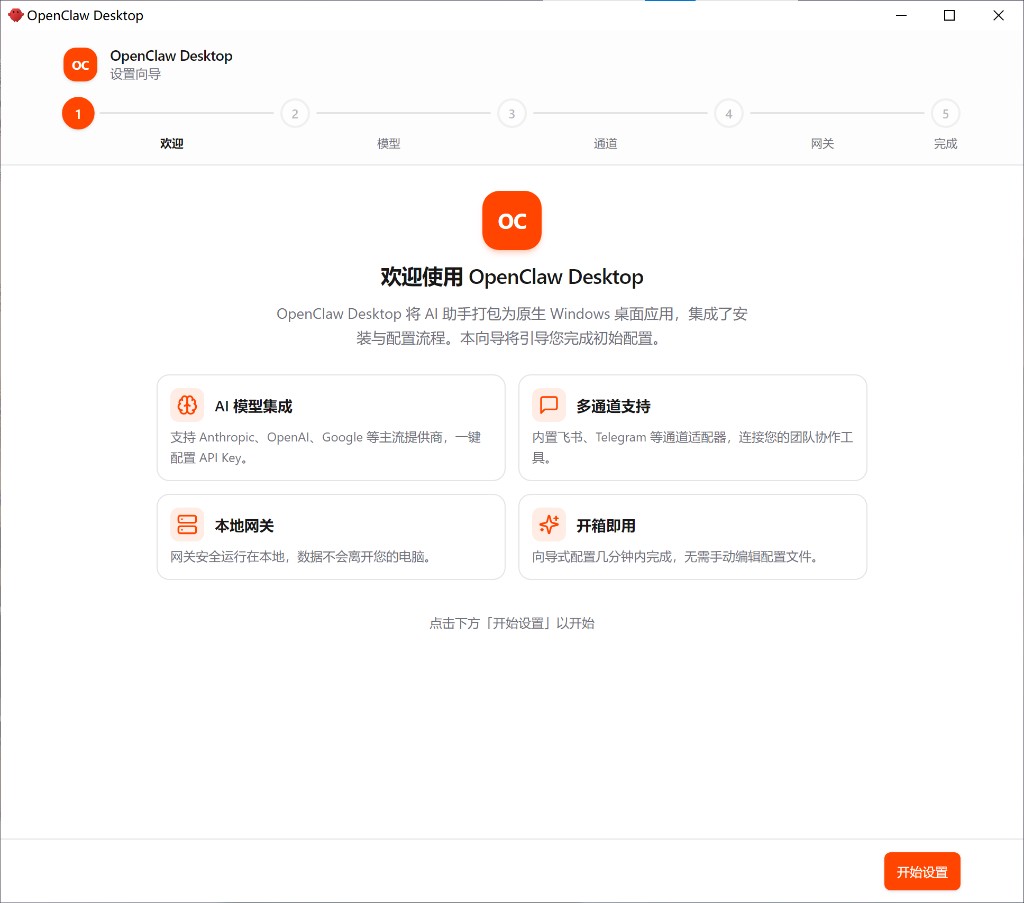1024x903 pixels.
Task: Click the chat bubble icon for 多通道支持
Action: [x=549, y=405]
